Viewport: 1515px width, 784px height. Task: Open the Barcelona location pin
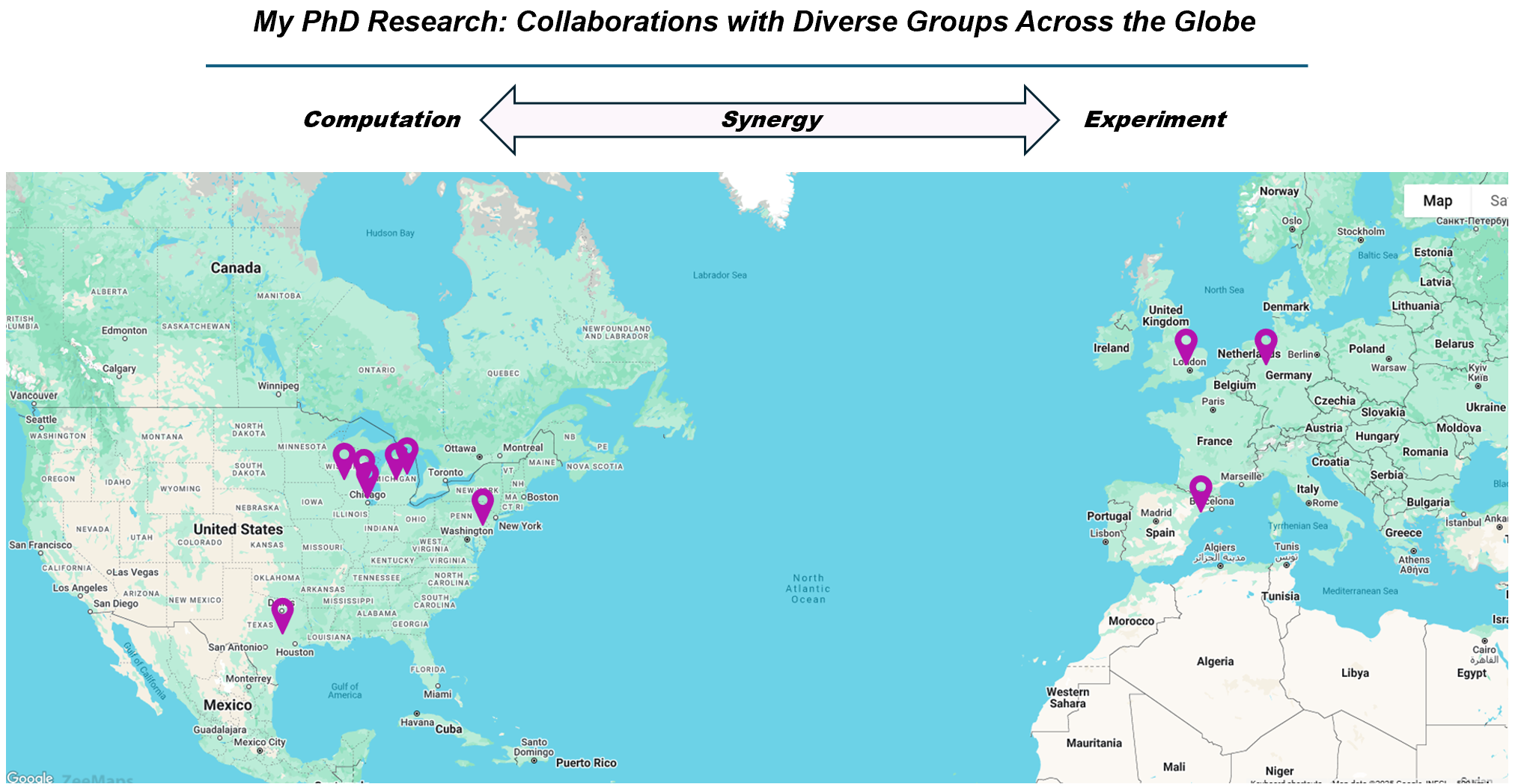[x=1201, y=490]
